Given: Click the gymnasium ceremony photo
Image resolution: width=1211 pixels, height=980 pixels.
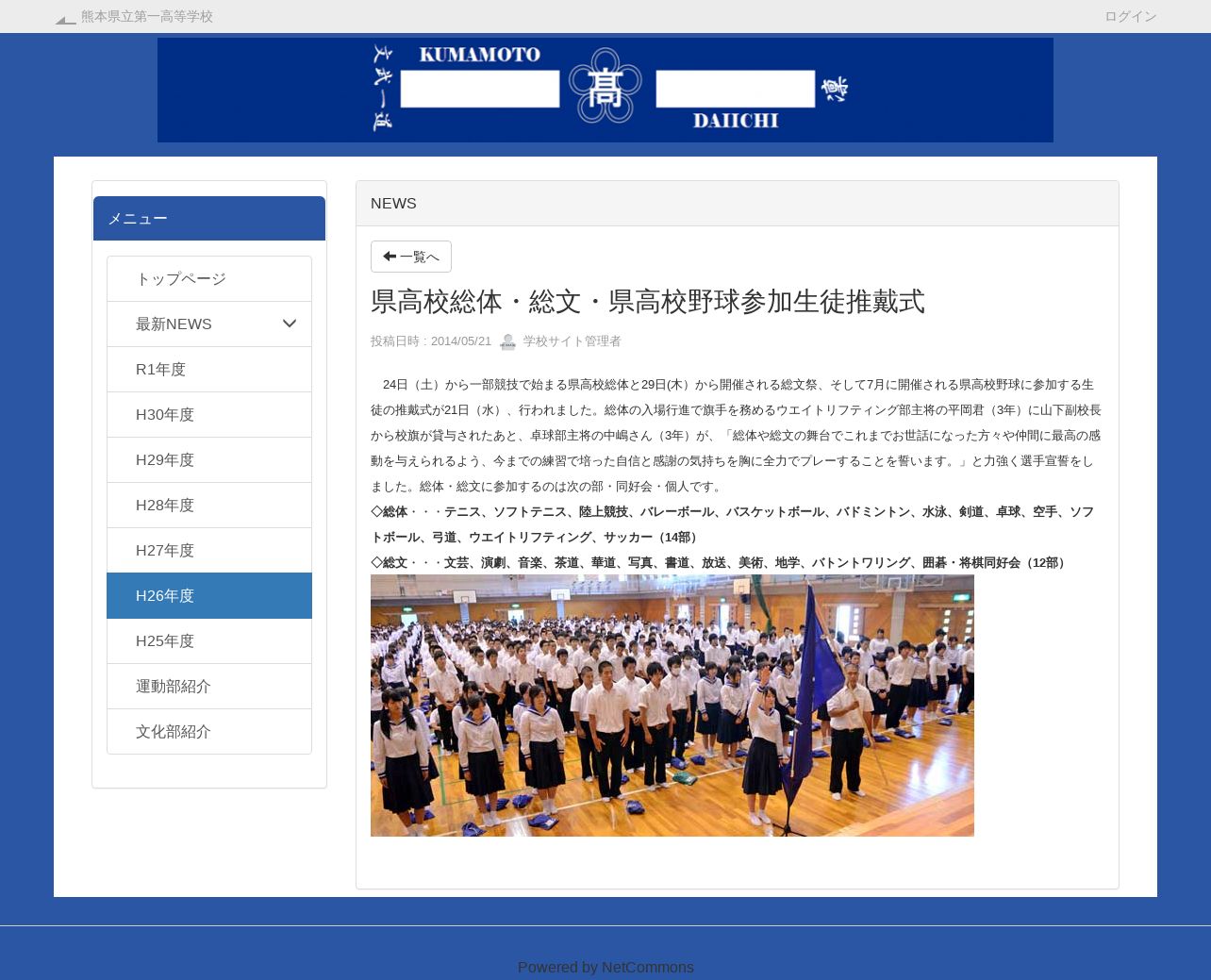Looking at the screenshot, I should pos(672,706).
